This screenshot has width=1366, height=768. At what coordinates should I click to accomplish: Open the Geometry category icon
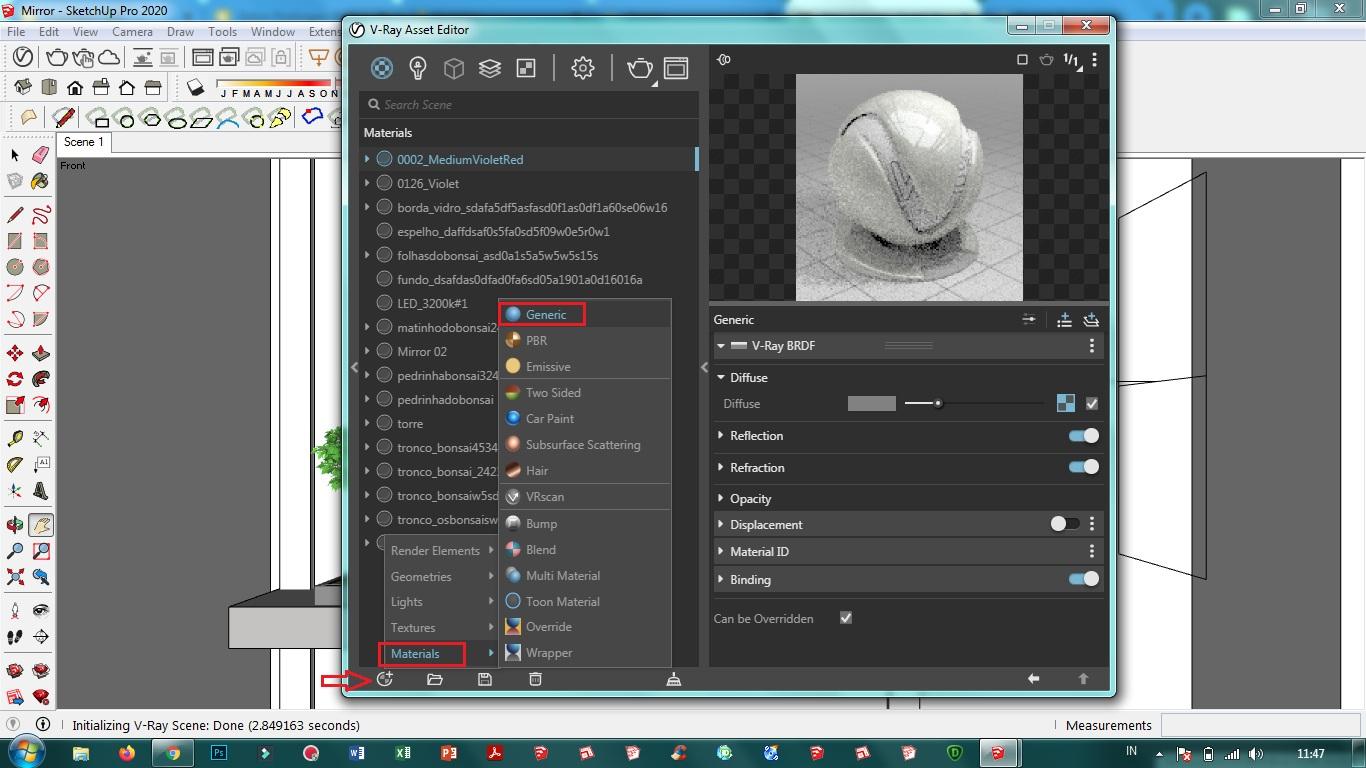pos(453,68)
